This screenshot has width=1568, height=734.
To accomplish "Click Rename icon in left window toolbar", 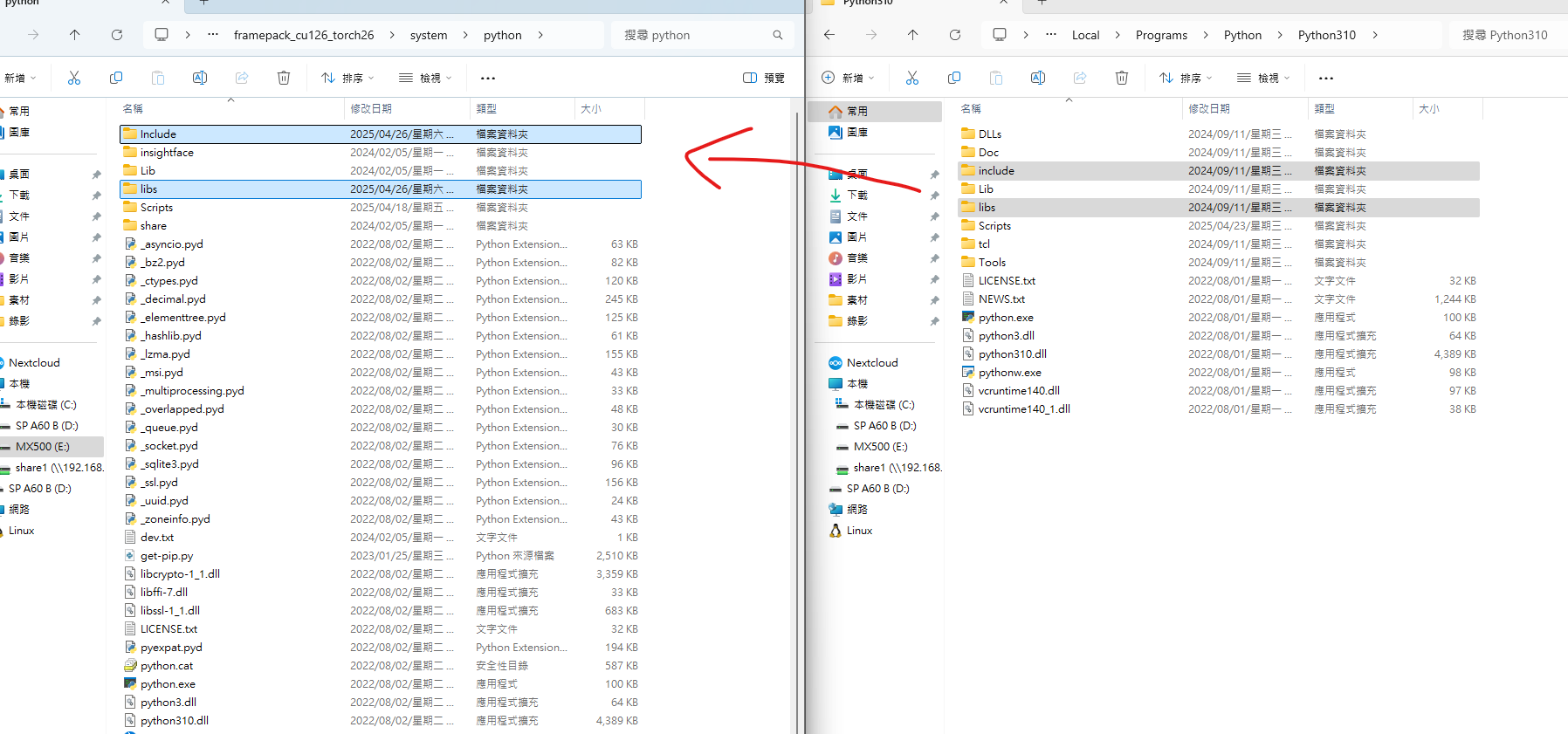I will tap(200, 78).
